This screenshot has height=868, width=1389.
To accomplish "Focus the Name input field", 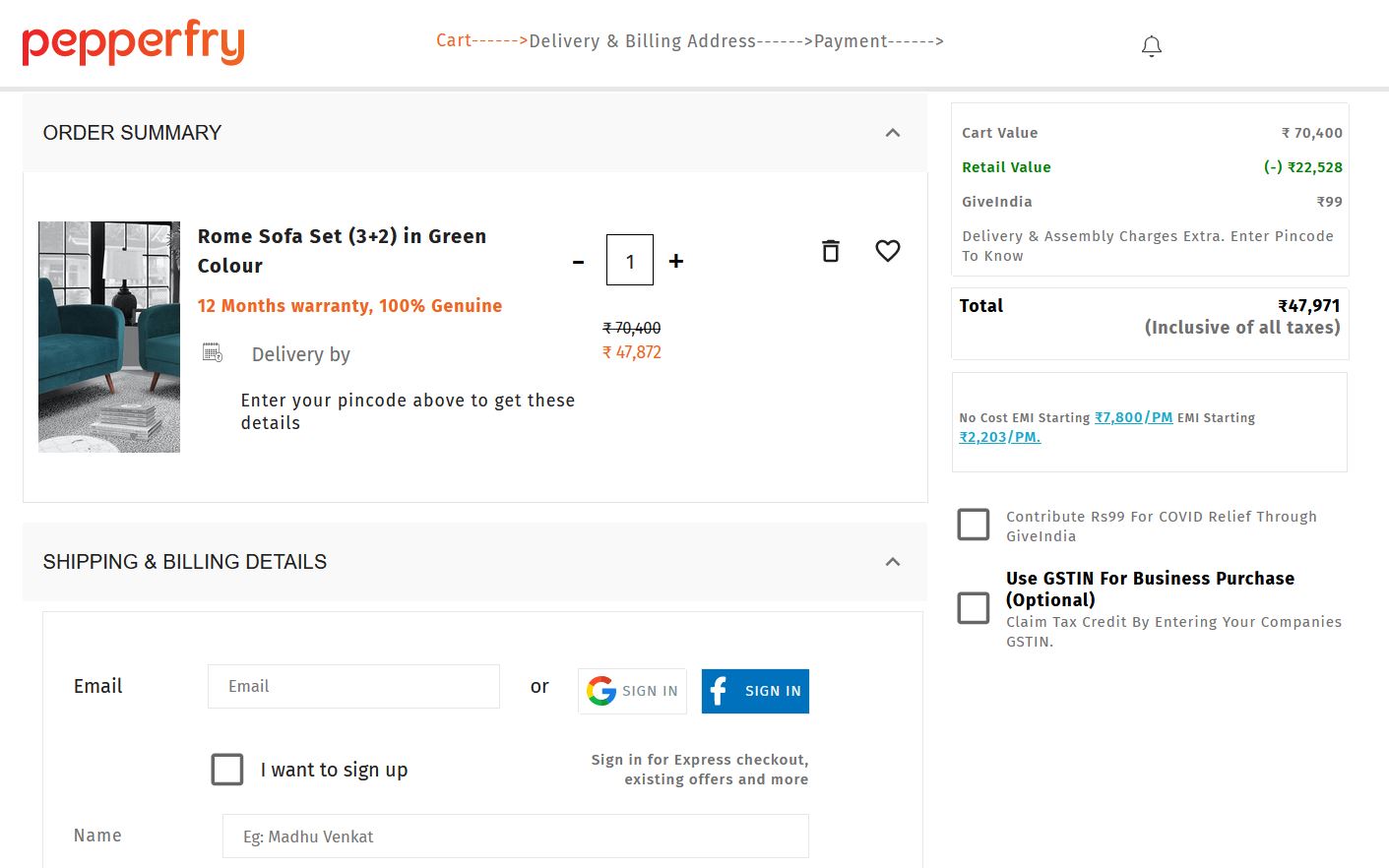I will click(516, 836).
